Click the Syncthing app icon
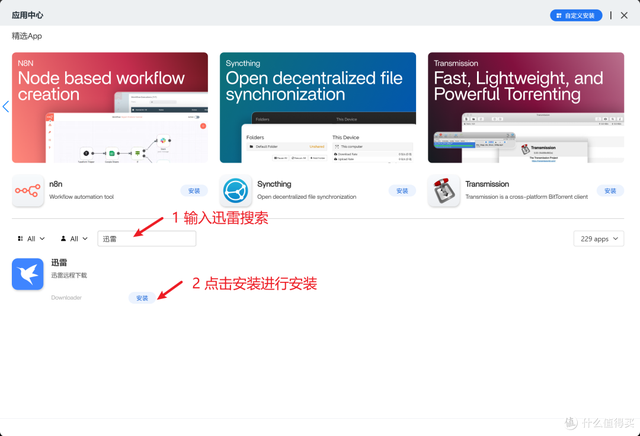Screen dimensions: 640x436 [x=236, y=191]
